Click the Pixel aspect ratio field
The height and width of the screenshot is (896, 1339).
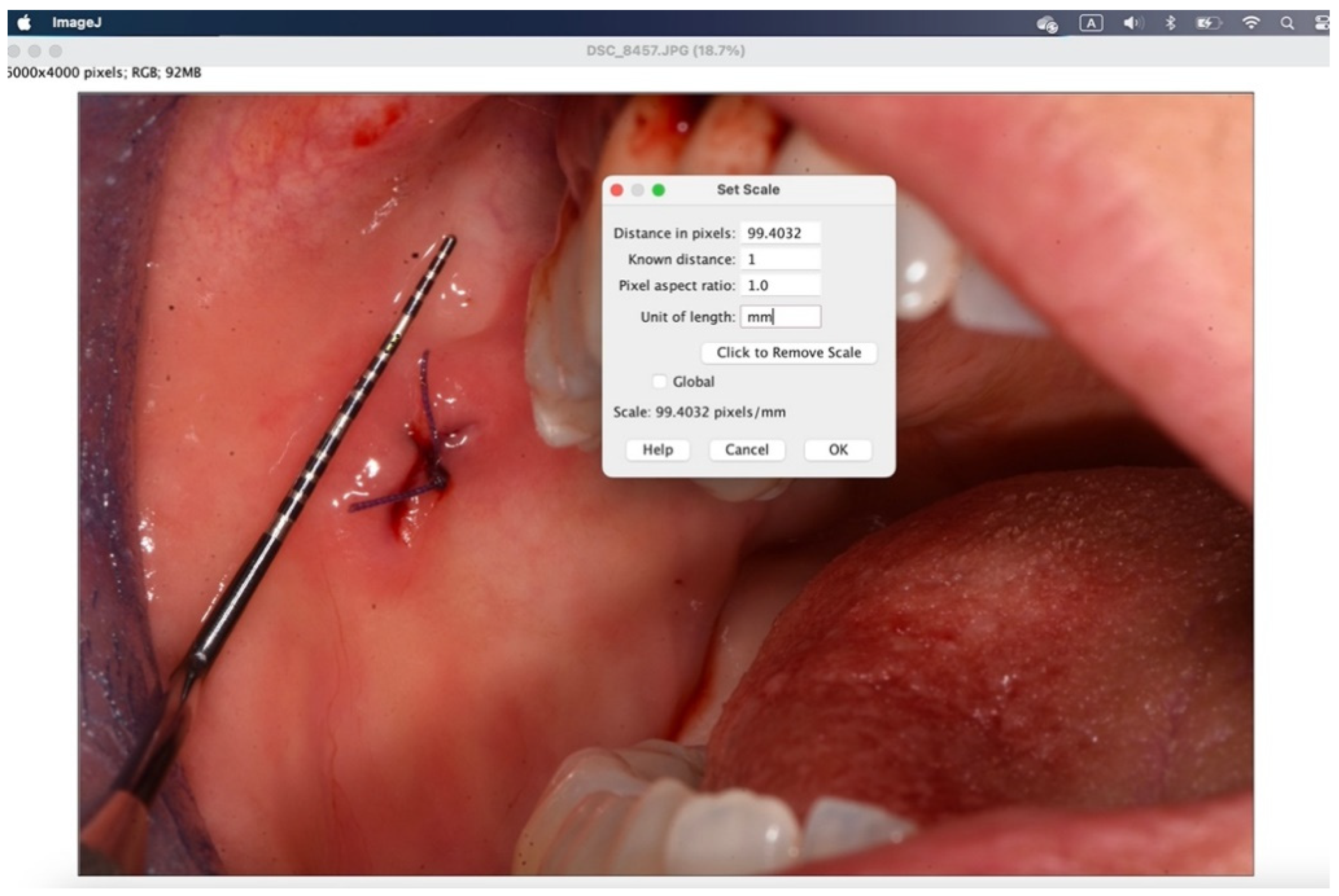tap(780, 286)
